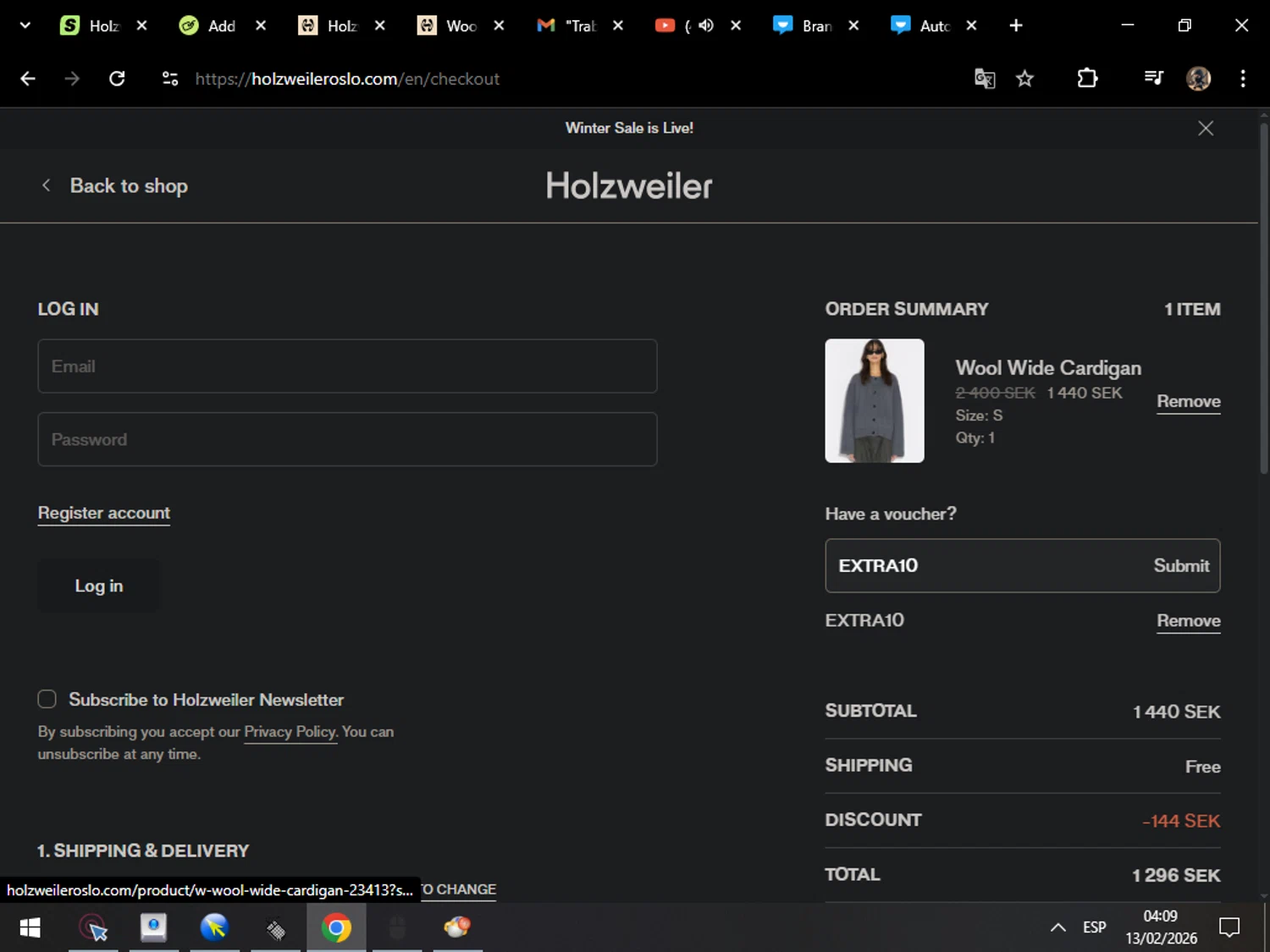Screen dimensions: 1270x952
Task: Reload the checkout page
Action: [117, 79]
